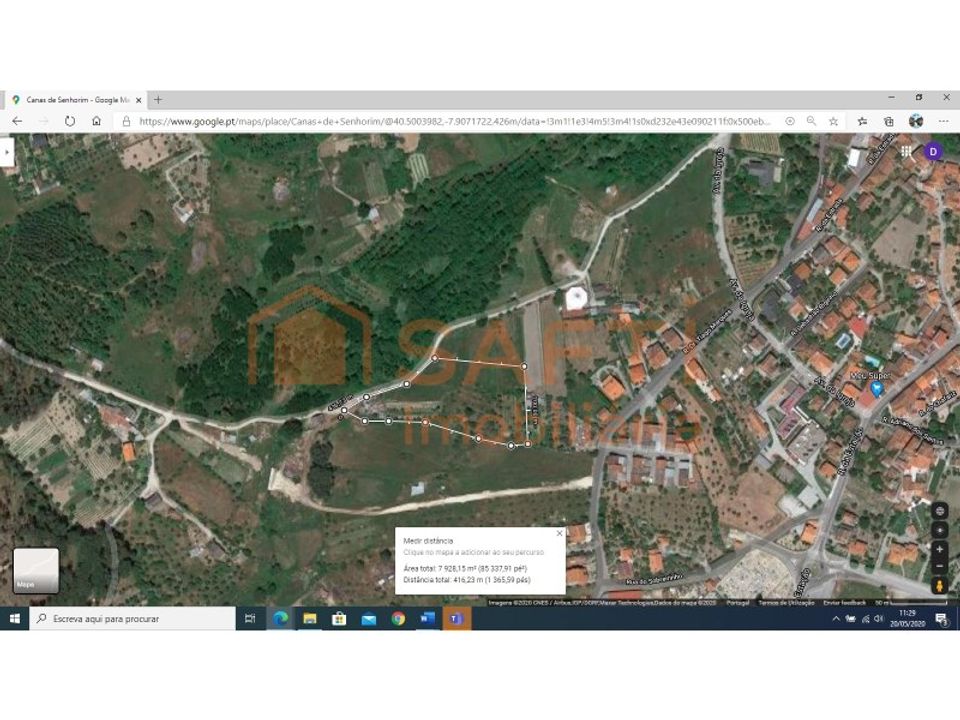Image resolution: width=960 pixels, height=720 pixels.
Task: Open Termos de Utilização link
Action: tap(786, 603)
